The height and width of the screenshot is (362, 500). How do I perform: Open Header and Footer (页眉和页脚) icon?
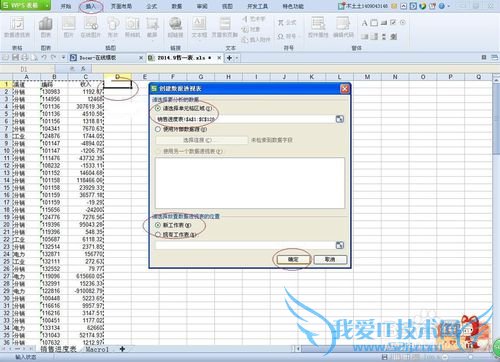pyautogui.click(x=225, y=27)
